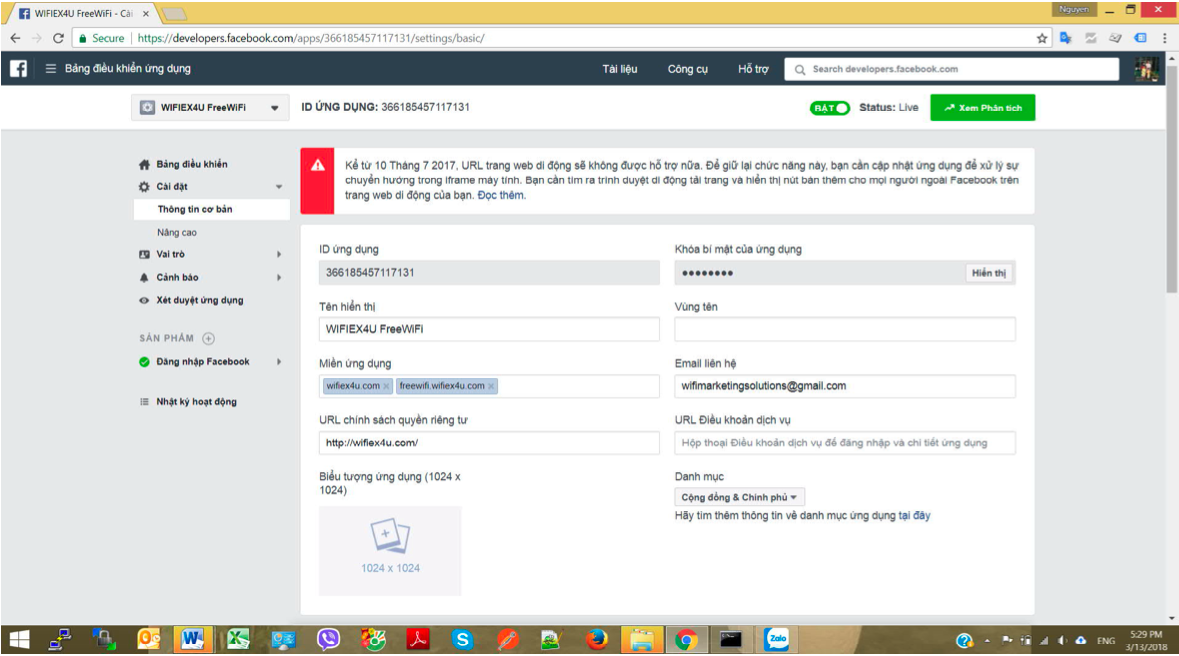
Task: Open Tài liệu in the top navigation
Action: [620, 68]
